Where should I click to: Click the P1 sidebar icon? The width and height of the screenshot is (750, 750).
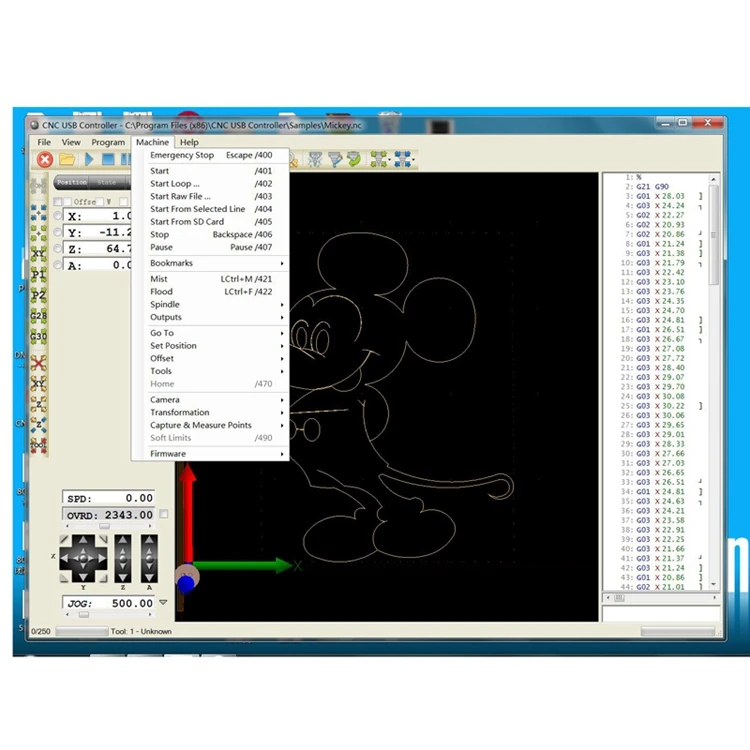click(39, 275)
